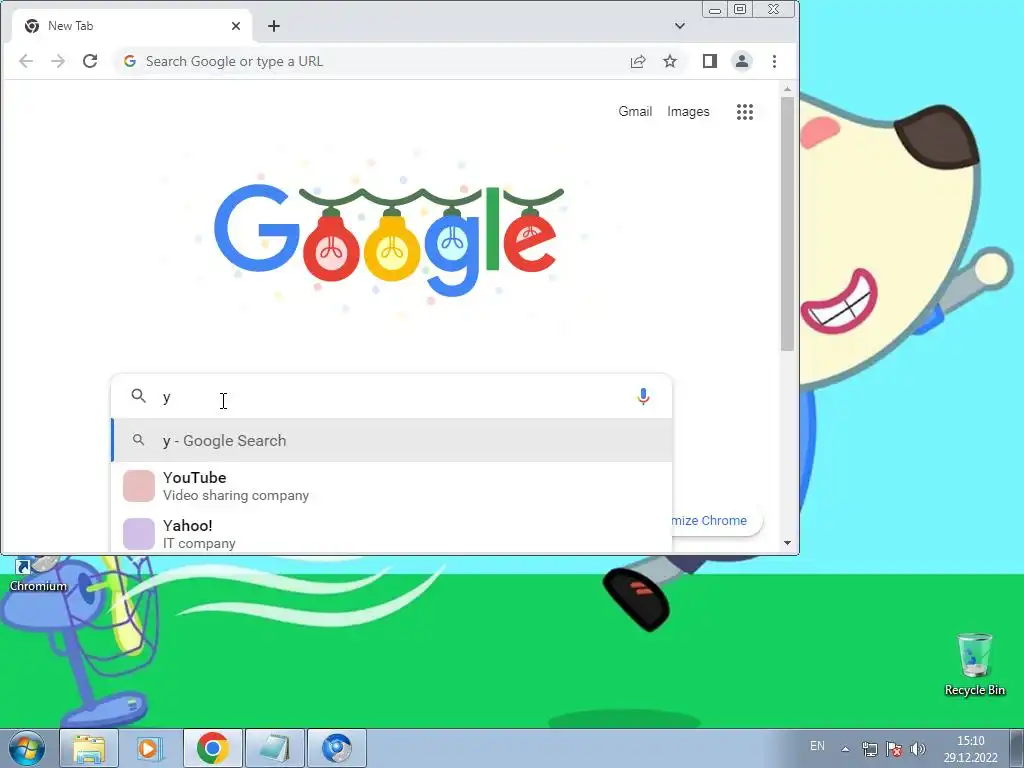Open the Images link
The image size is (1024, 768).
click(688, 112)
